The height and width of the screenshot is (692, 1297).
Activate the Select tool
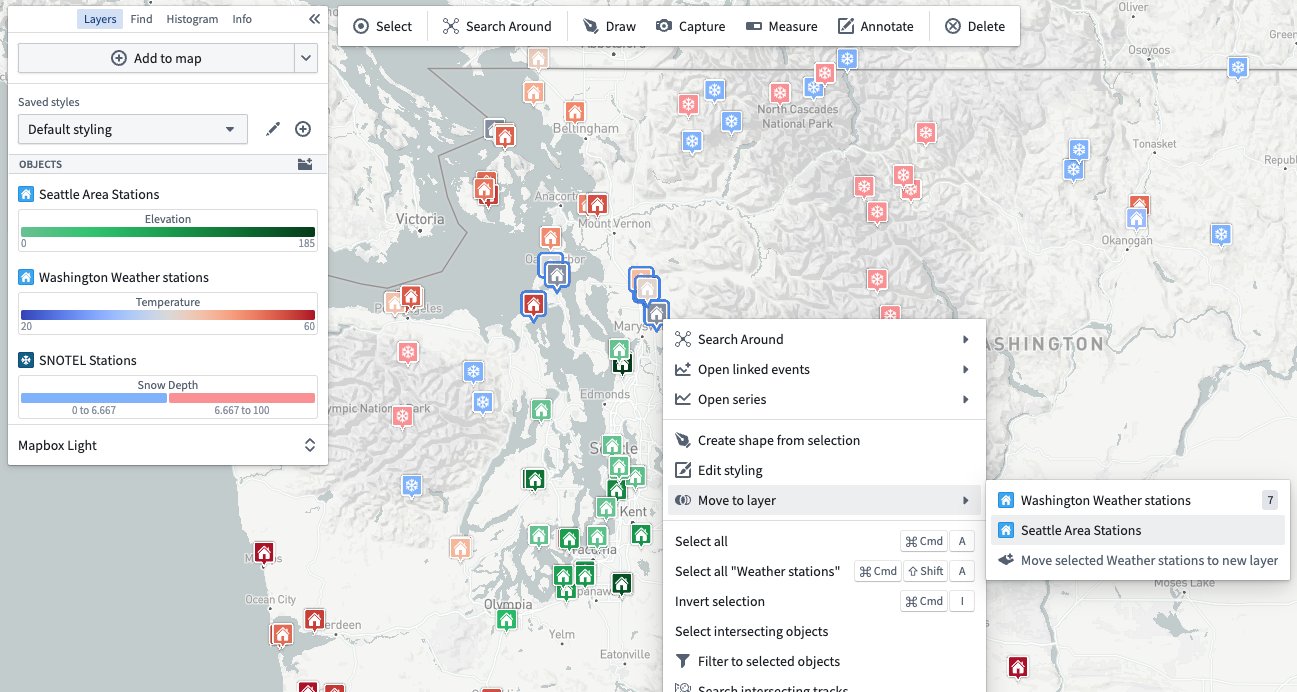(x=383, y=26)
